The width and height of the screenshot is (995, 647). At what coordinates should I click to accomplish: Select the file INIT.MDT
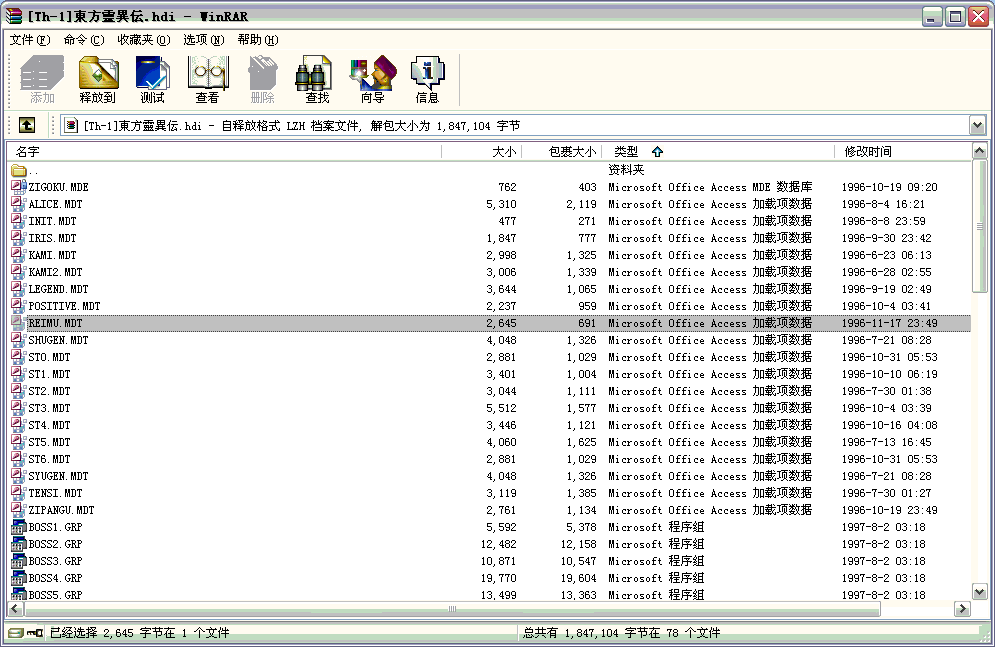point(52,221)
